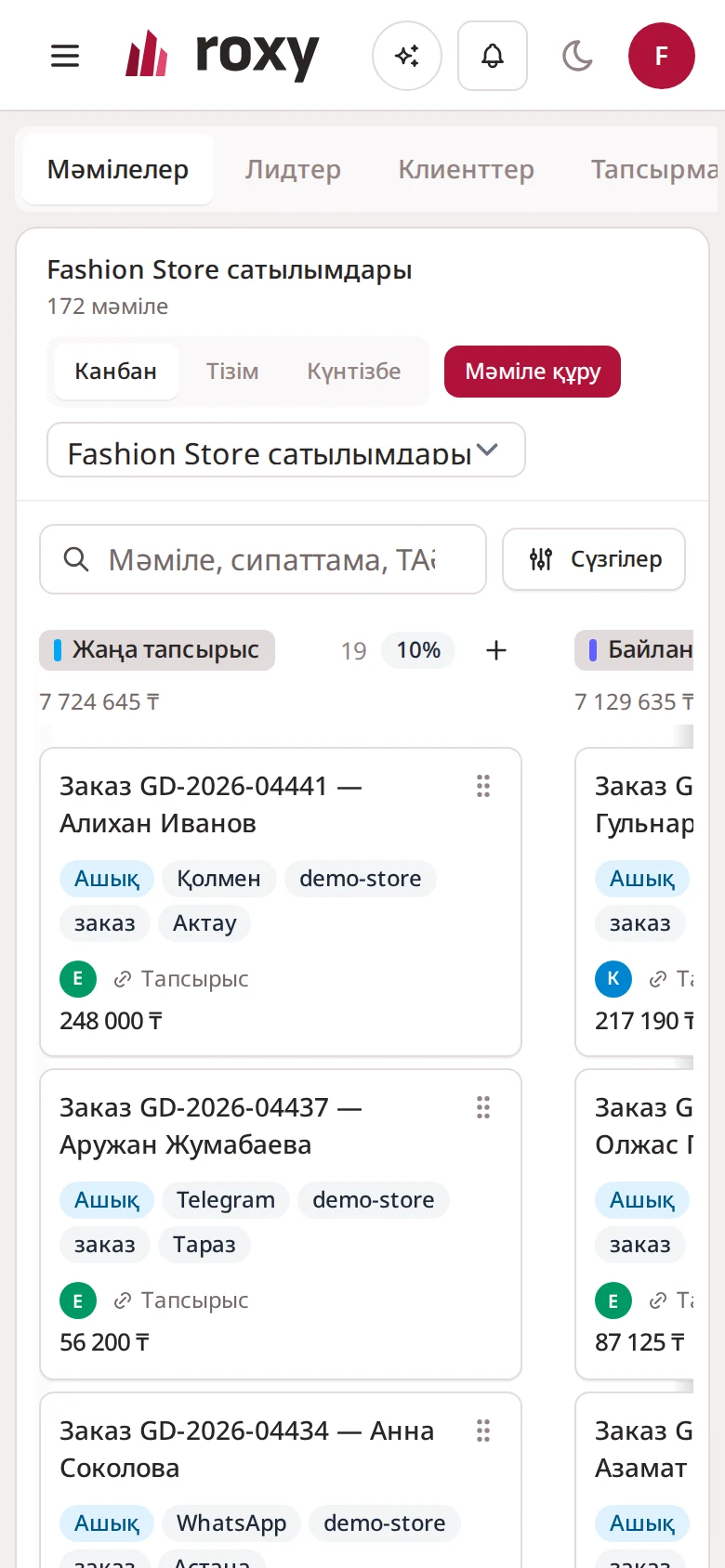Image resolution: width=725 pixels, height=1568 pixels.
Task: Click demo-store tag on GD-2026-04434 card
Action: coord(385,1523)
